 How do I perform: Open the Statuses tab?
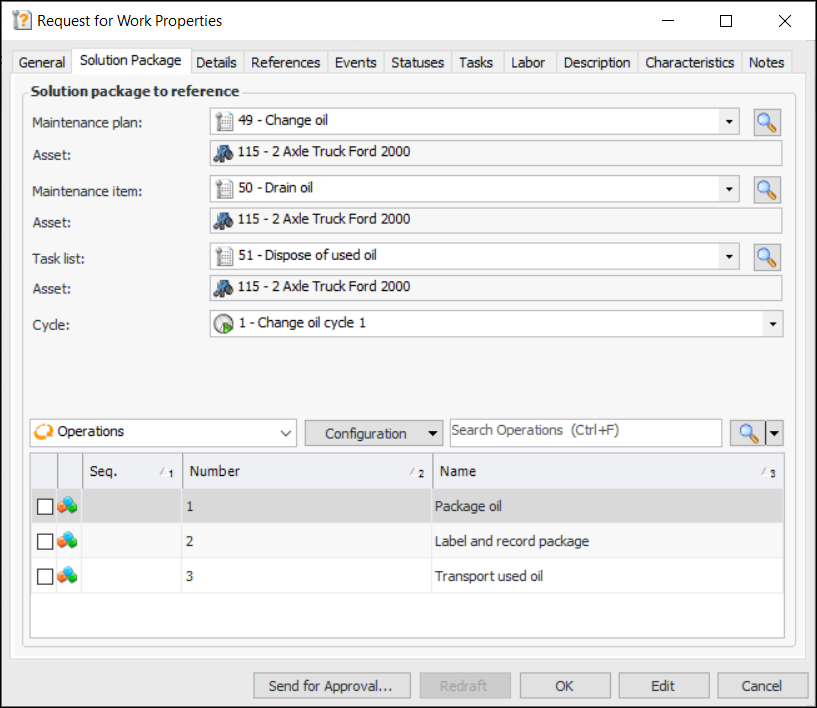[x=417, y=63]
